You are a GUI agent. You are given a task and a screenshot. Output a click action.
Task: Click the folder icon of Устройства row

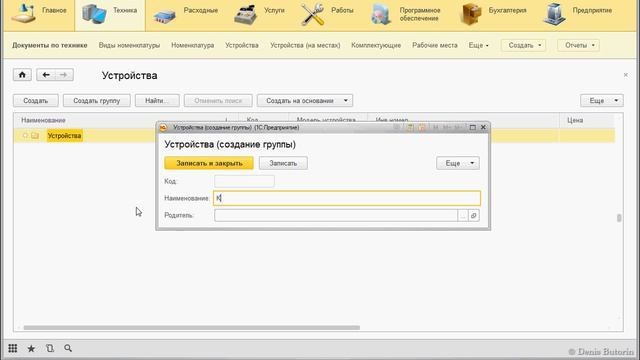35,136
